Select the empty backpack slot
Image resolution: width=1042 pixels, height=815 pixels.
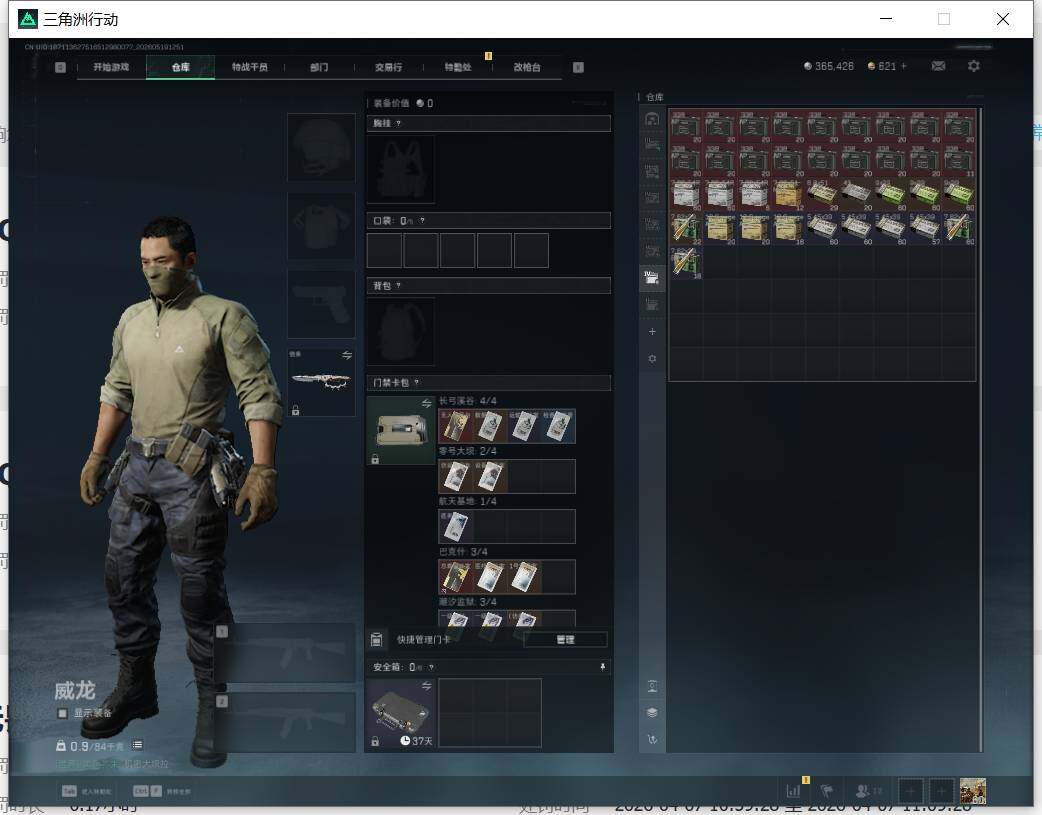401,331
